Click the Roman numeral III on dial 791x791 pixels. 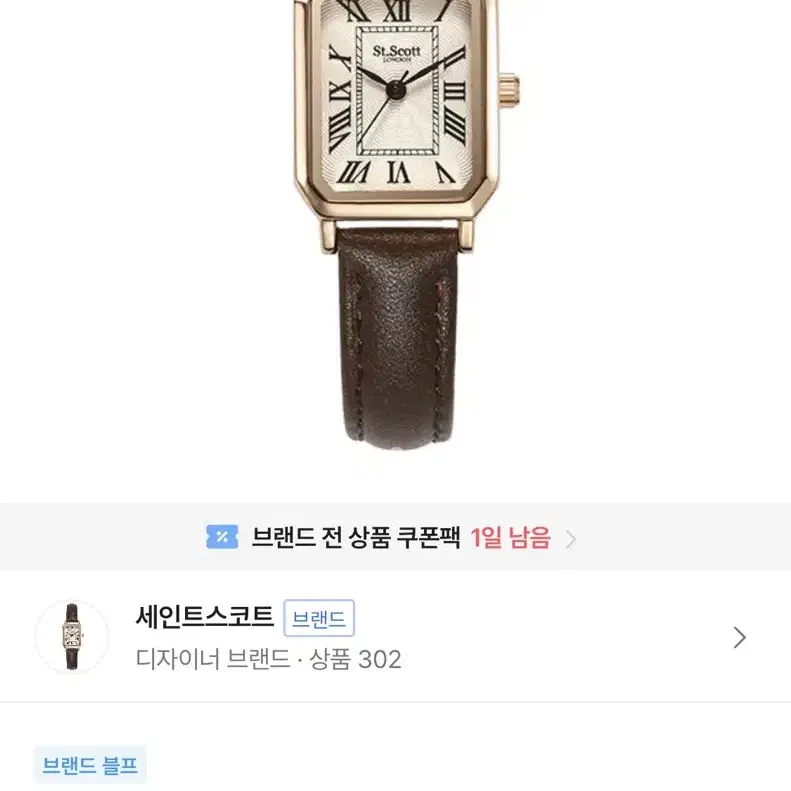click(x=455, y=91)
